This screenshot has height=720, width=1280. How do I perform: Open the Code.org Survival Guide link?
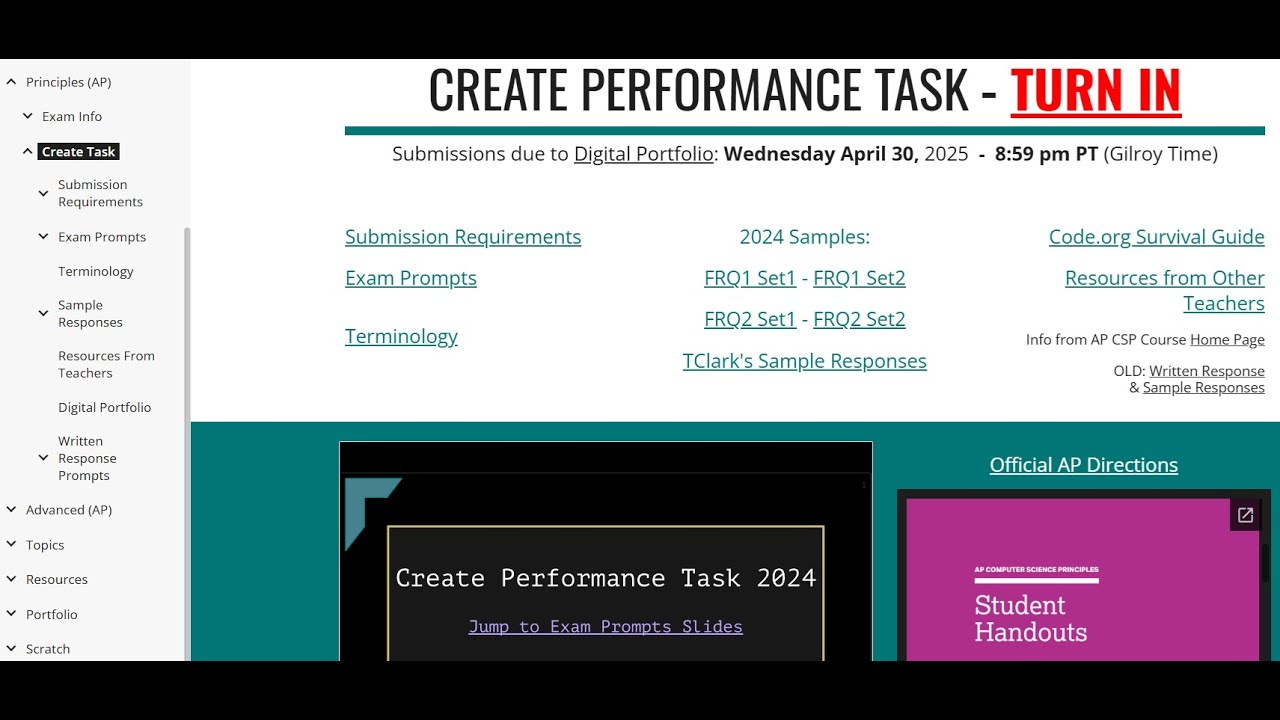(1157, 237)
